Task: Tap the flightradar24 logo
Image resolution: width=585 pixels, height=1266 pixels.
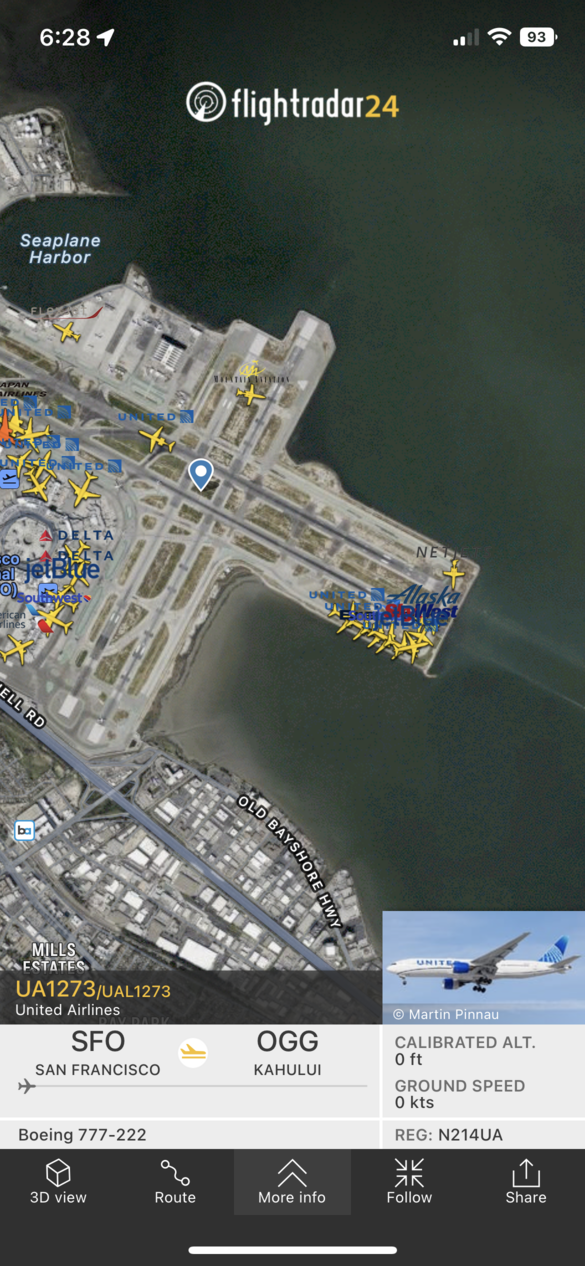Action: pos(292,103)
